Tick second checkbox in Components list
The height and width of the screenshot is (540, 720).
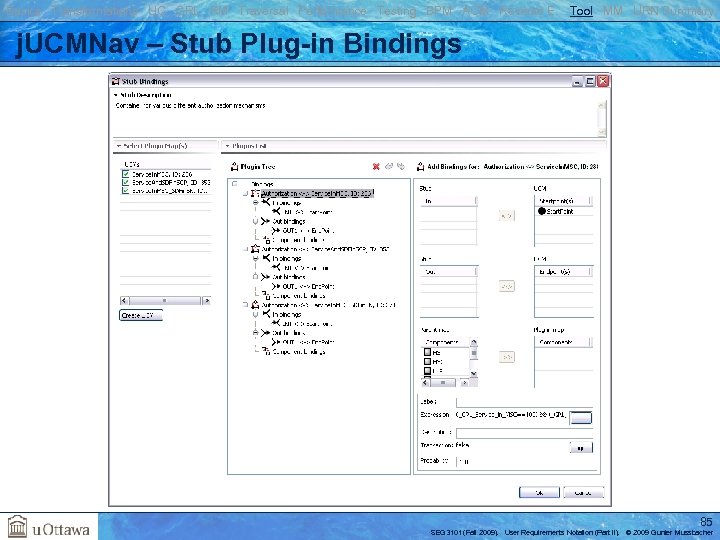click(428, 361)
